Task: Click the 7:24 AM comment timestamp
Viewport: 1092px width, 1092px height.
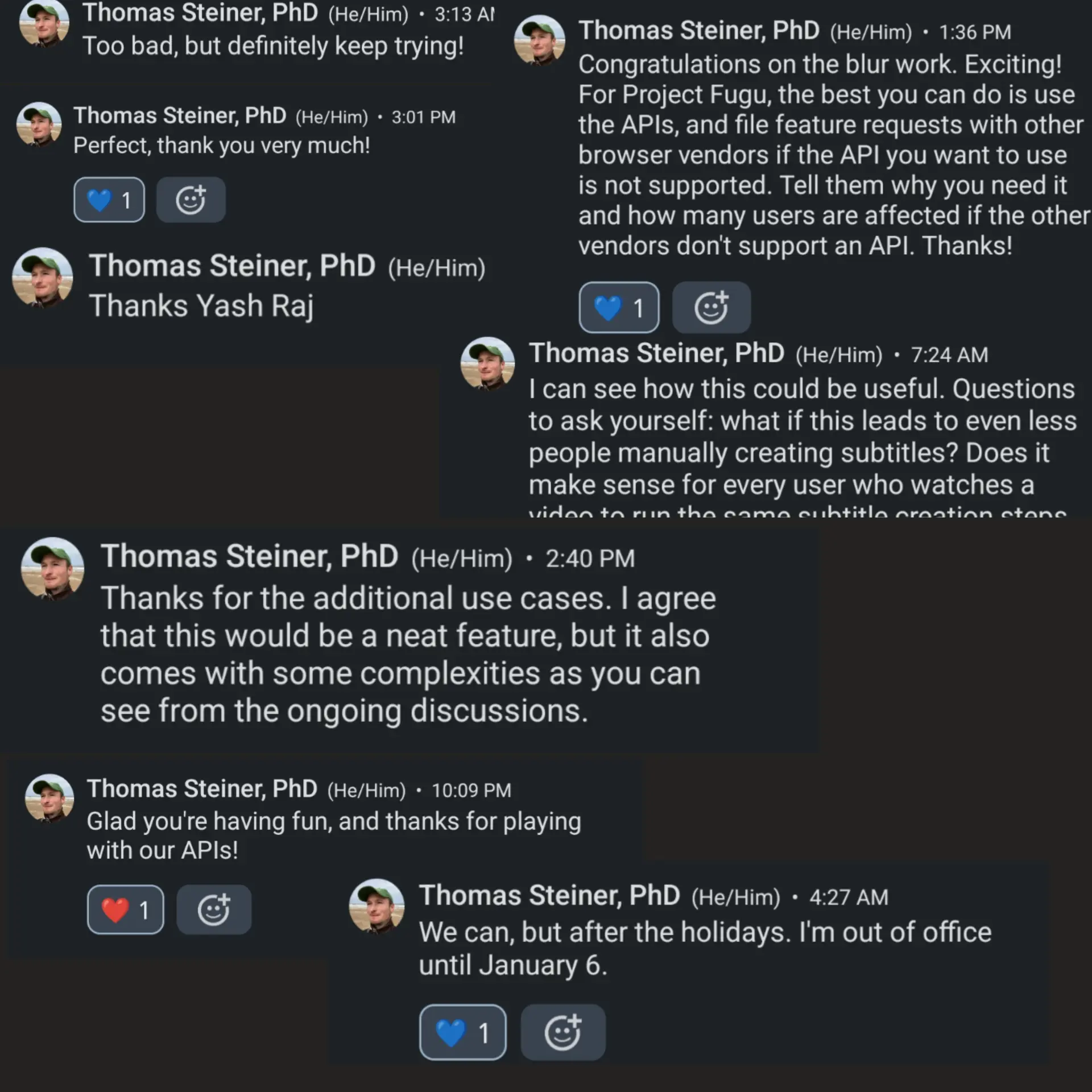Action: [x=950, y=355]
